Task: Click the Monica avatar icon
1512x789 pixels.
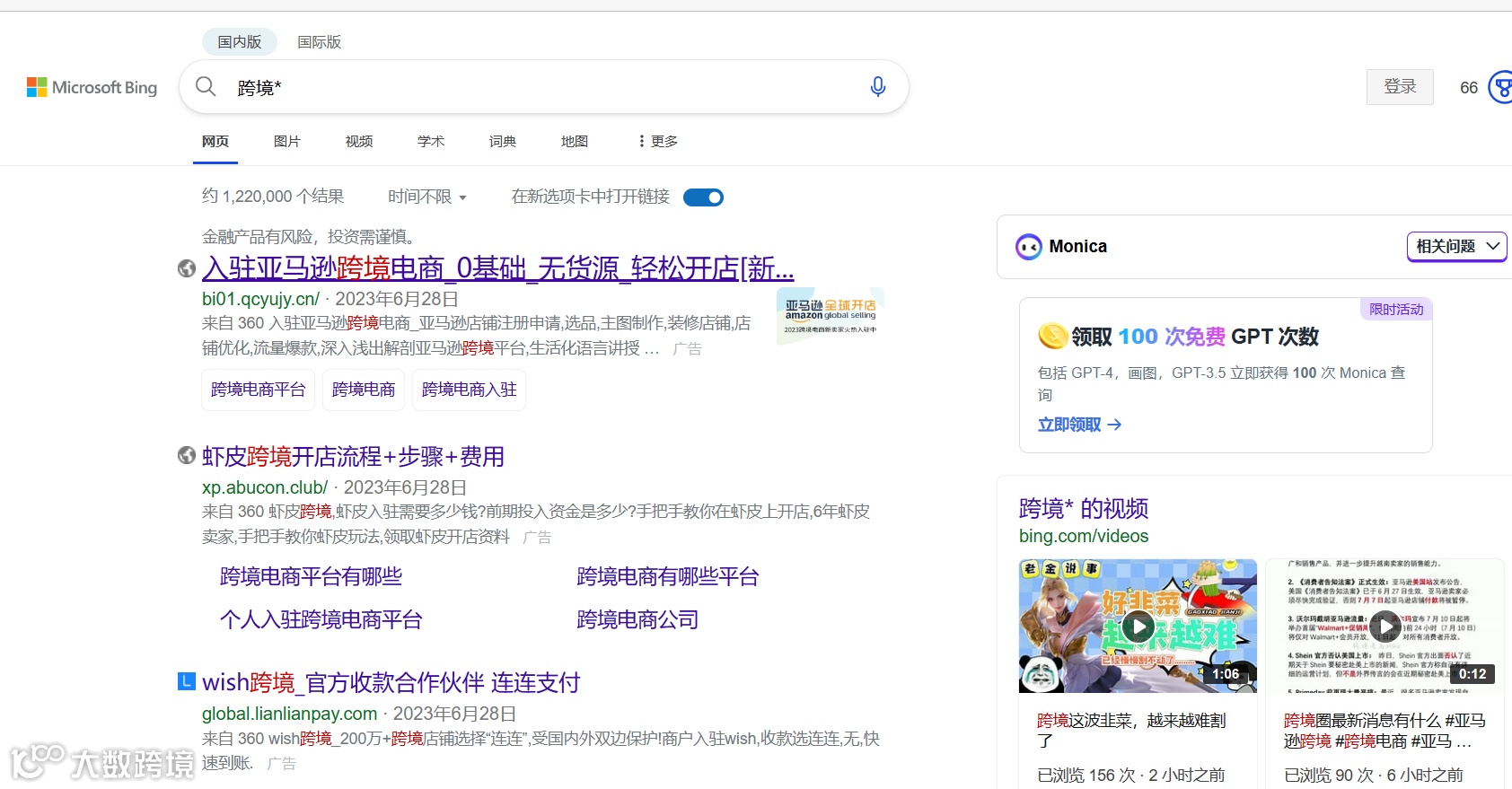Action: [x=1028, y=247]
